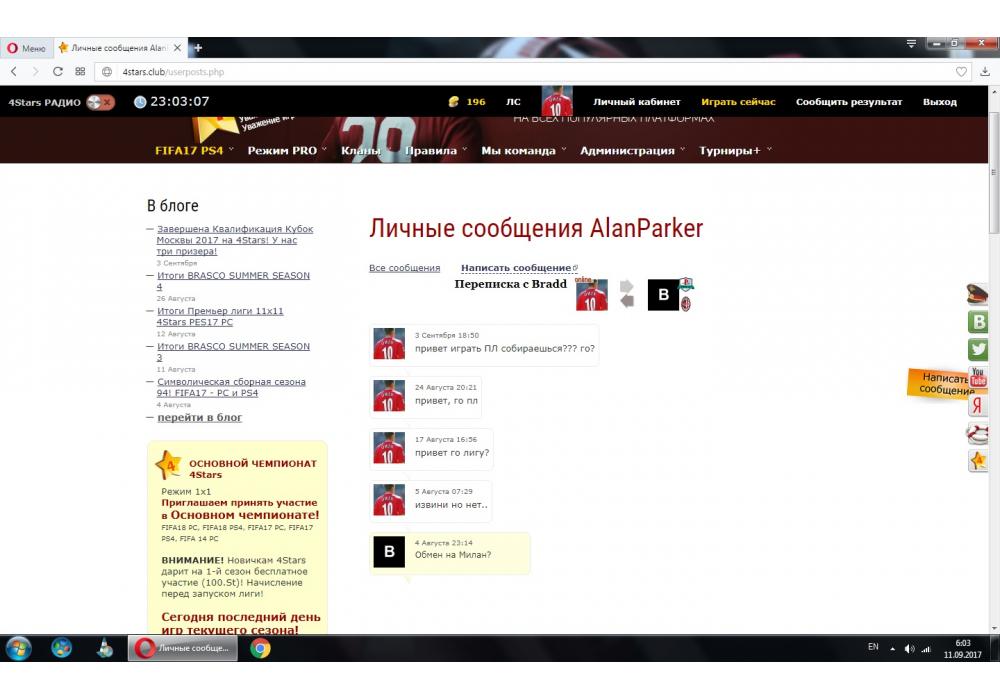Click the green shield club badge
The image size is (1000, 700).
tap(686, 284)
